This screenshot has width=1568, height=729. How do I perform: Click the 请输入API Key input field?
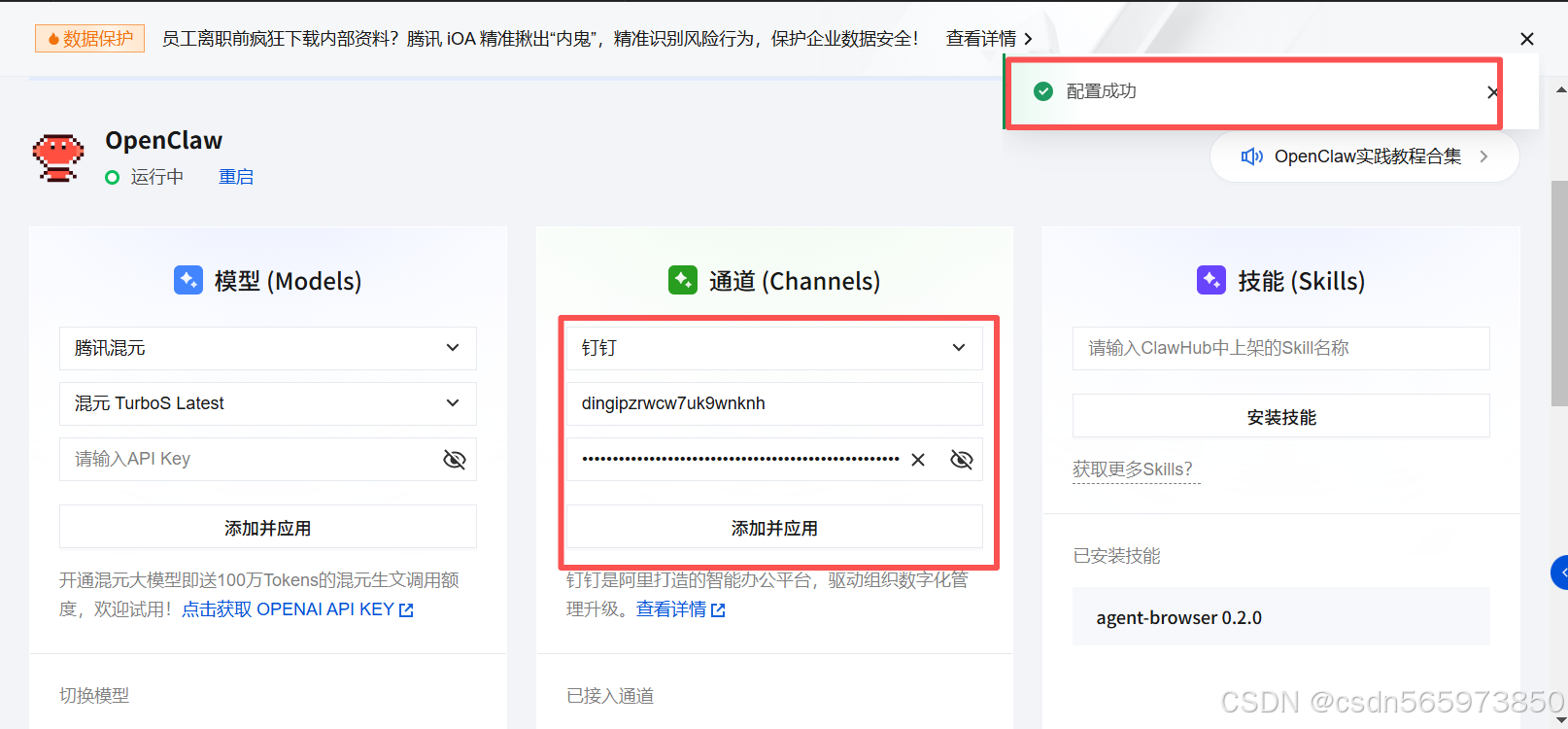268,459
